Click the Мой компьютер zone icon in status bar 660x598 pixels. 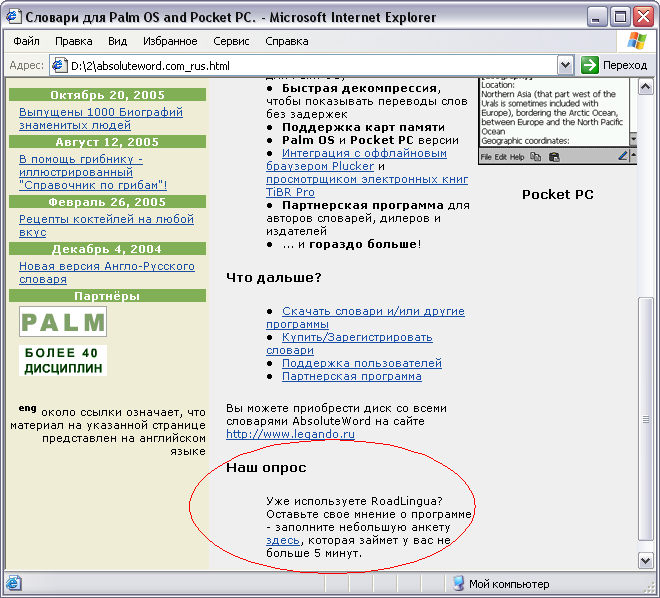point(458,583)
